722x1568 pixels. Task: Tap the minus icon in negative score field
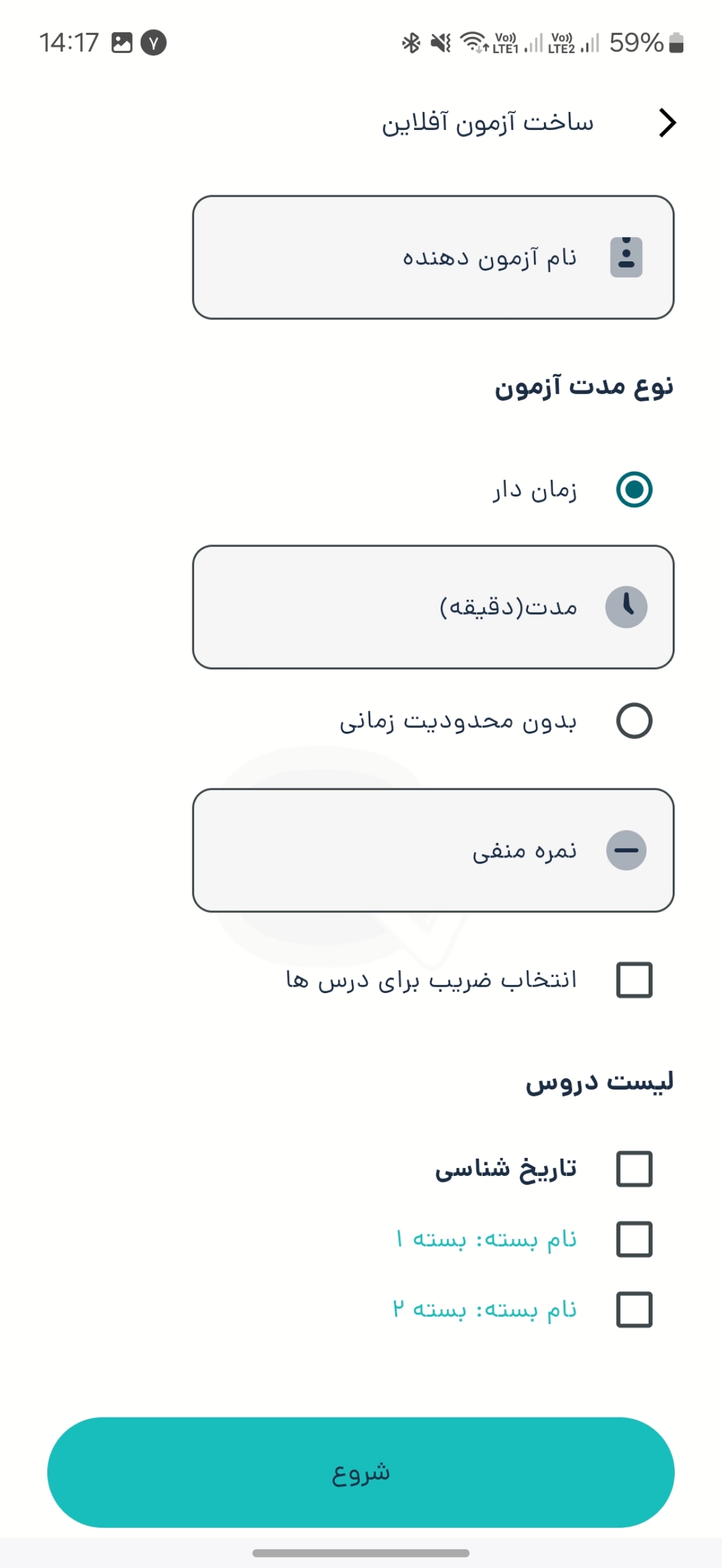[626, 850]
